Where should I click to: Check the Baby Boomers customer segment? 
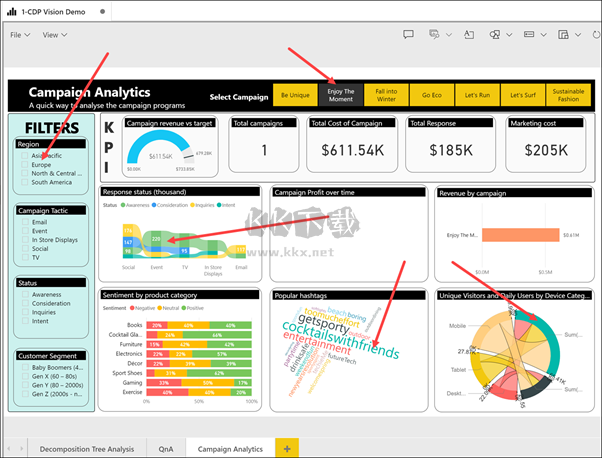click(x=25, y=367)
